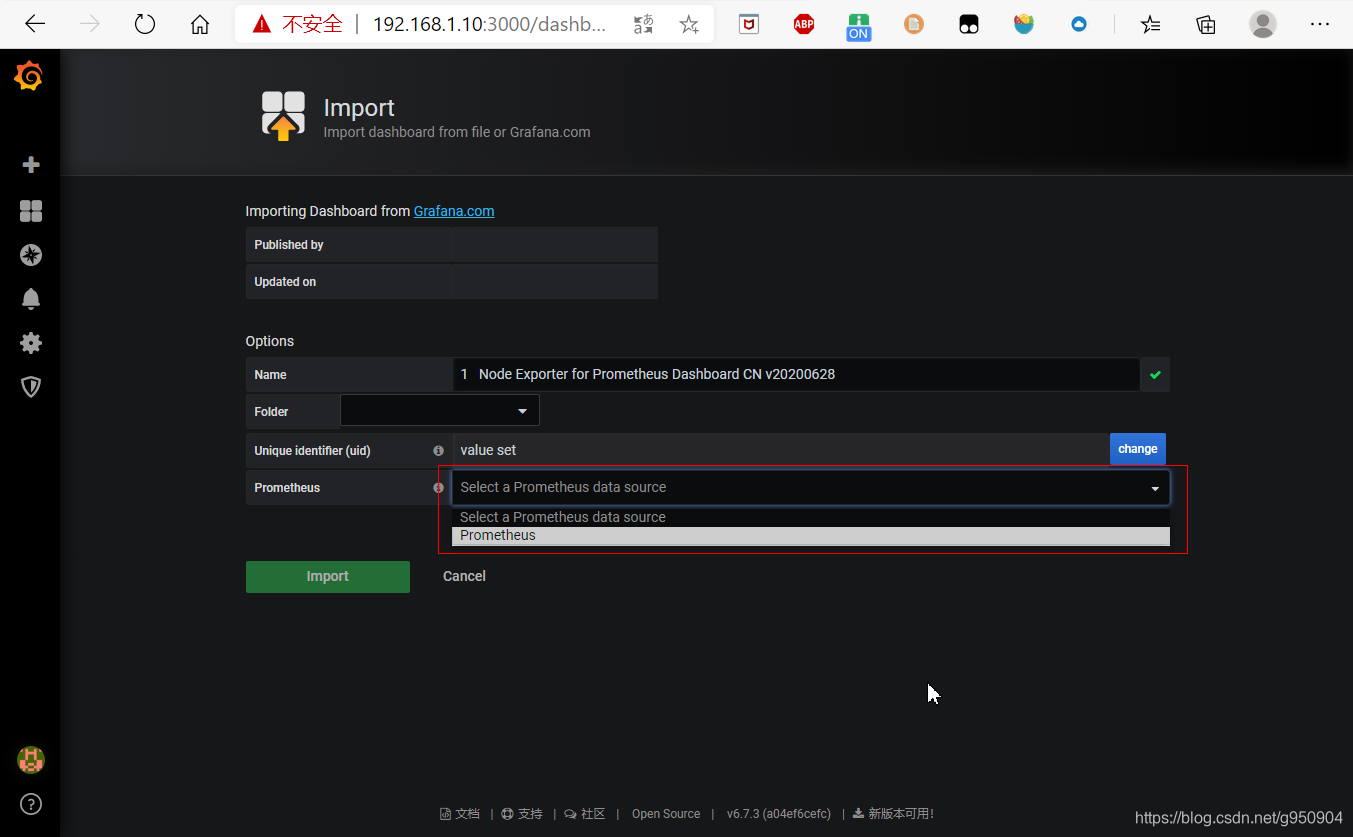Click the Prometheus info icon

tap(438, 488)
